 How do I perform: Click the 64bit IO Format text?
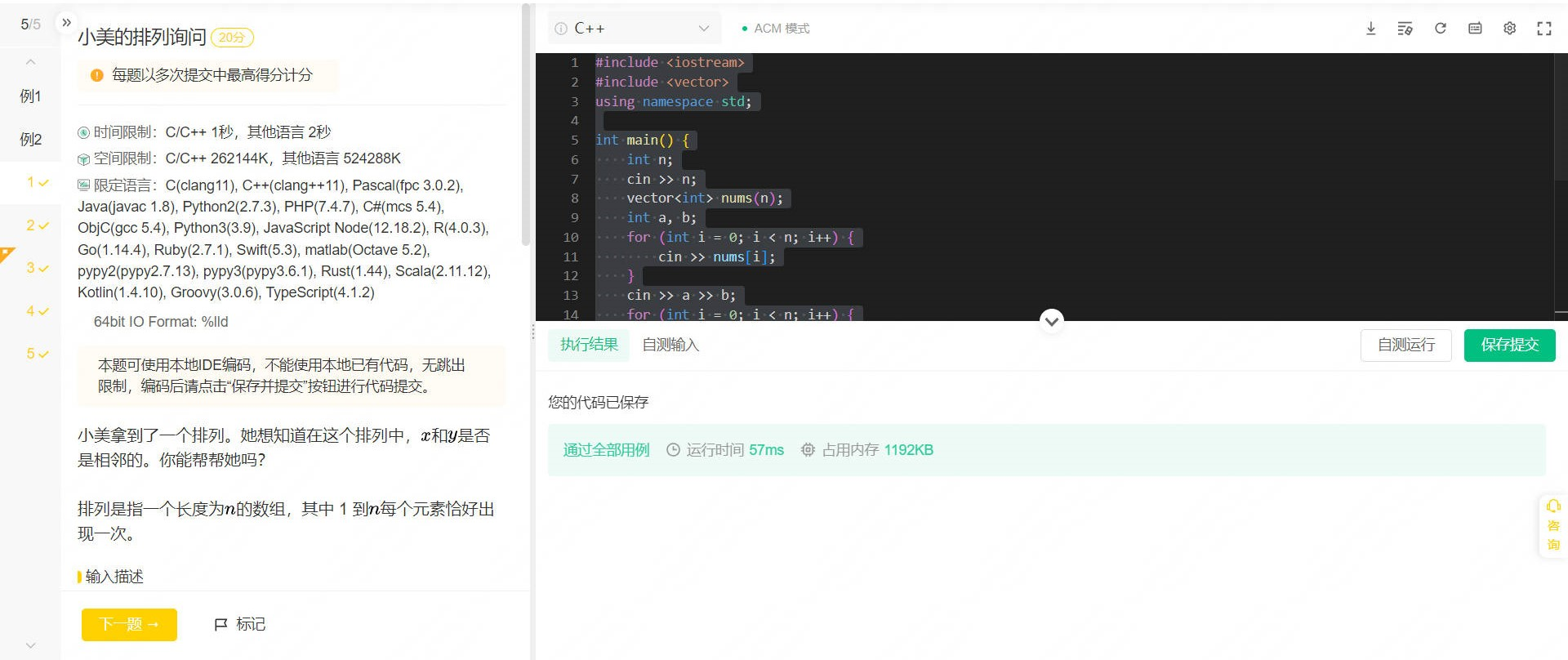161,322
